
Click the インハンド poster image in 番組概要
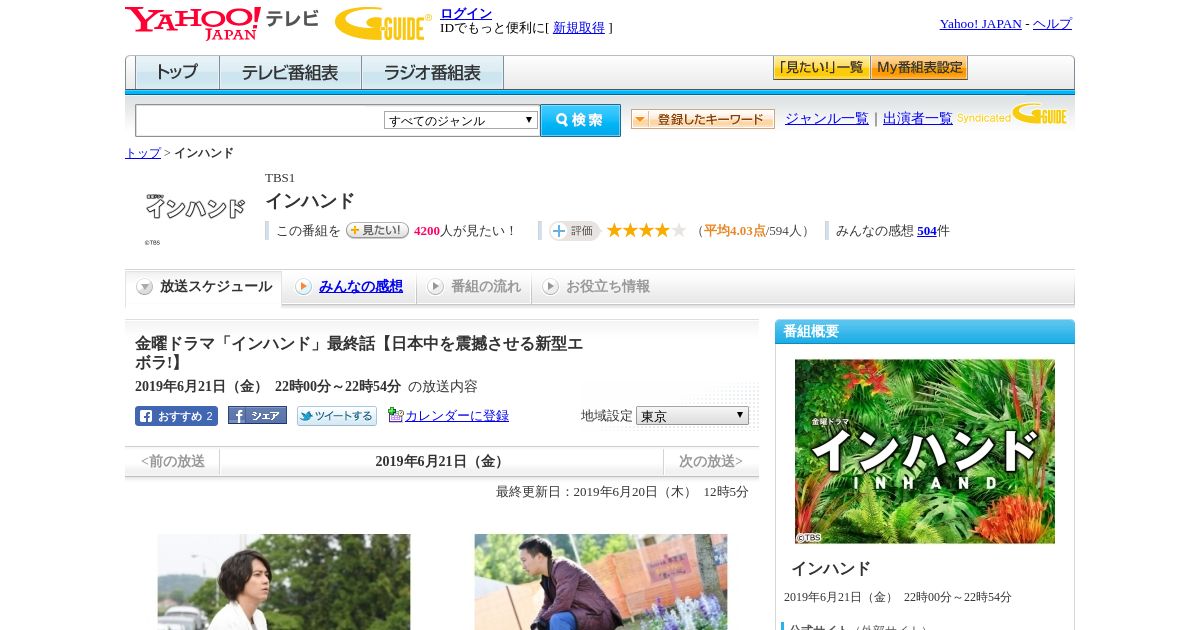click(x=925, y=452)
